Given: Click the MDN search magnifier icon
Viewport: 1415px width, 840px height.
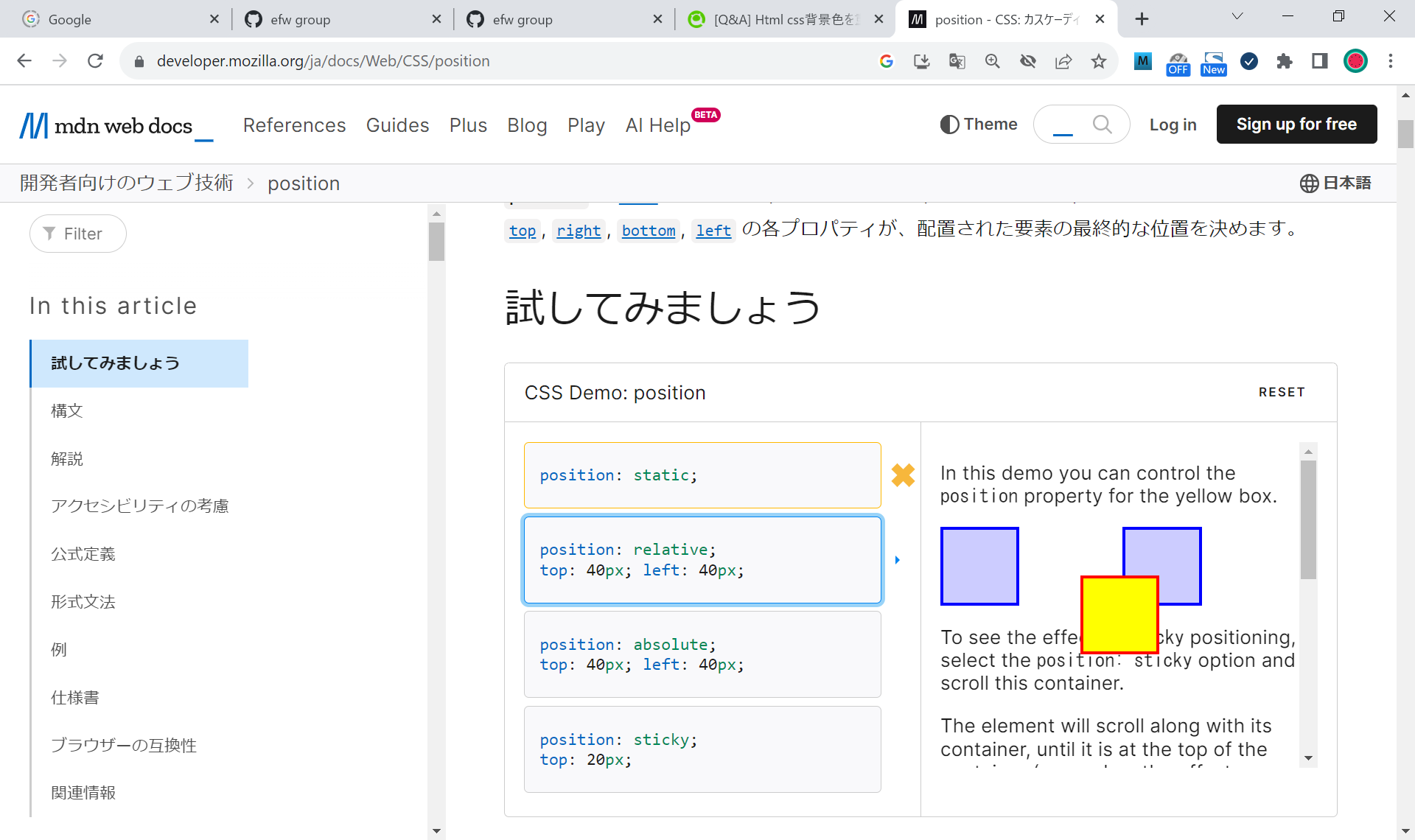Looking at the screenshot, I should tap(1103, 125).
